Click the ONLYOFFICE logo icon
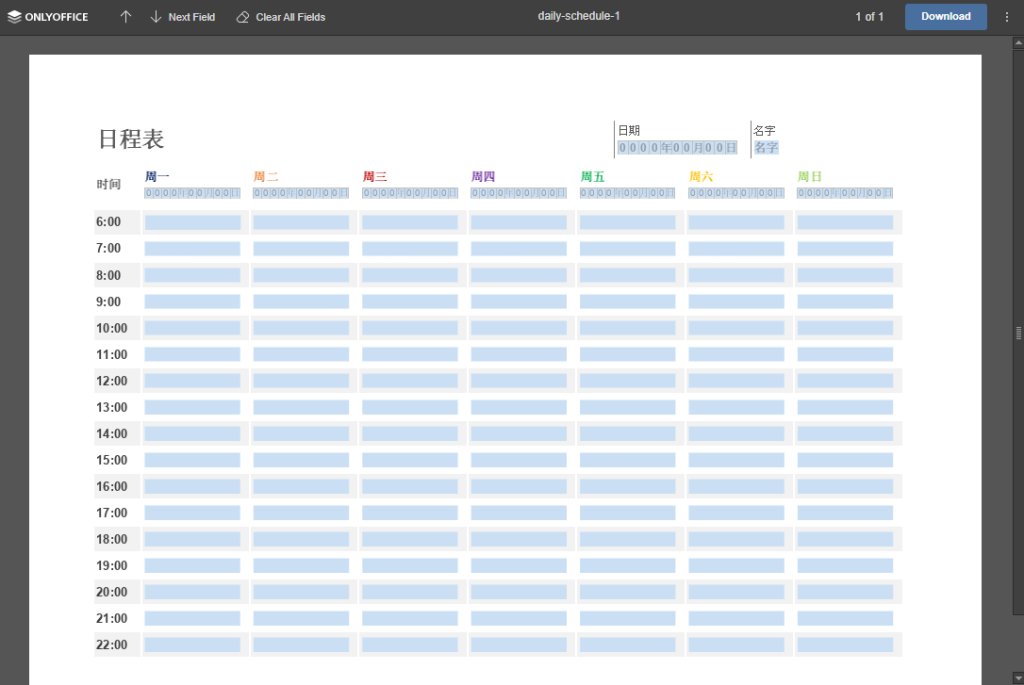 tap(14, 17)
